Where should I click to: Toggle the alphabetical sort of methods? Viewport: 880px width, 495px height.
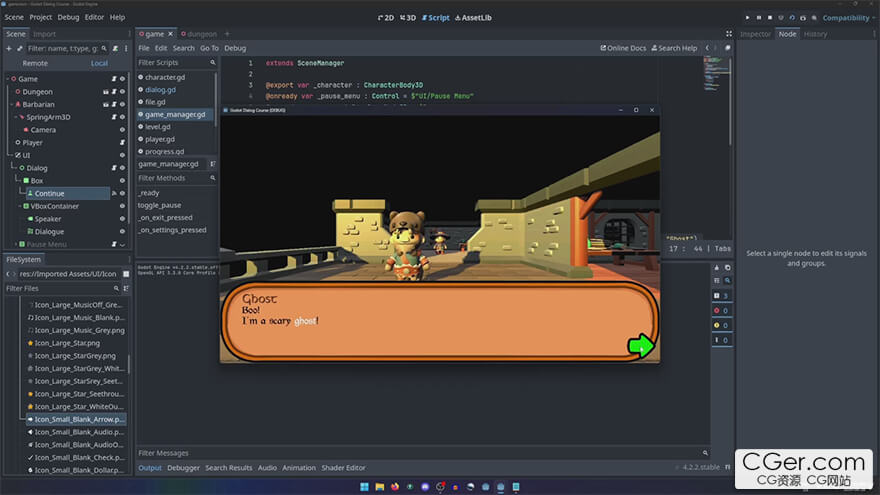pos(213,164)
